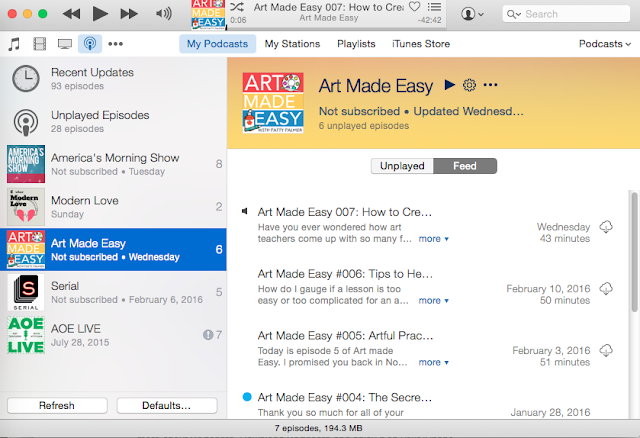Select the Podcasts library icon
This screenshot has width=640, height=438.
[90, 44]
